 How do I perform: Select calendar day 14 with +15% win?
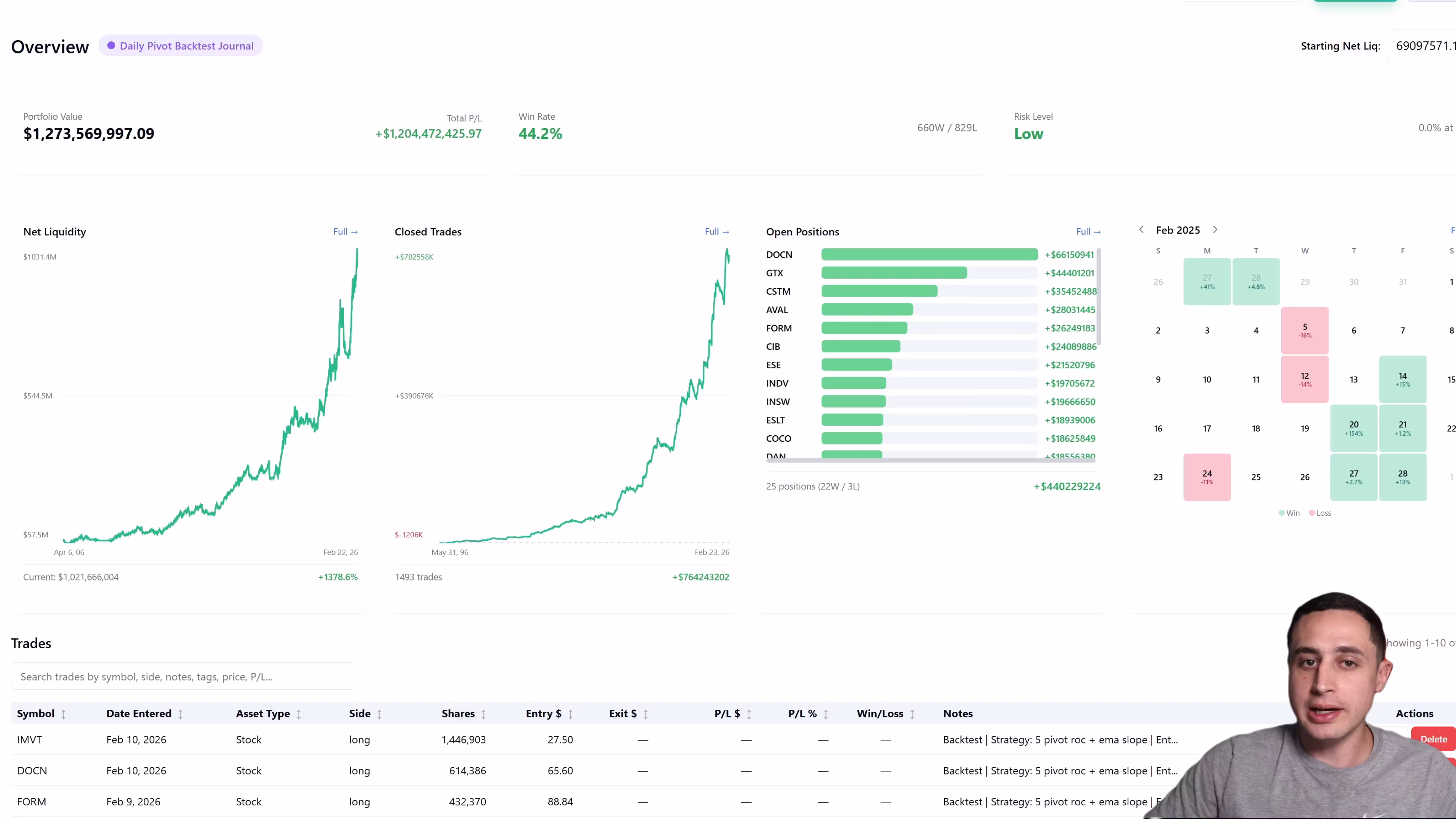coord(1402,379)
